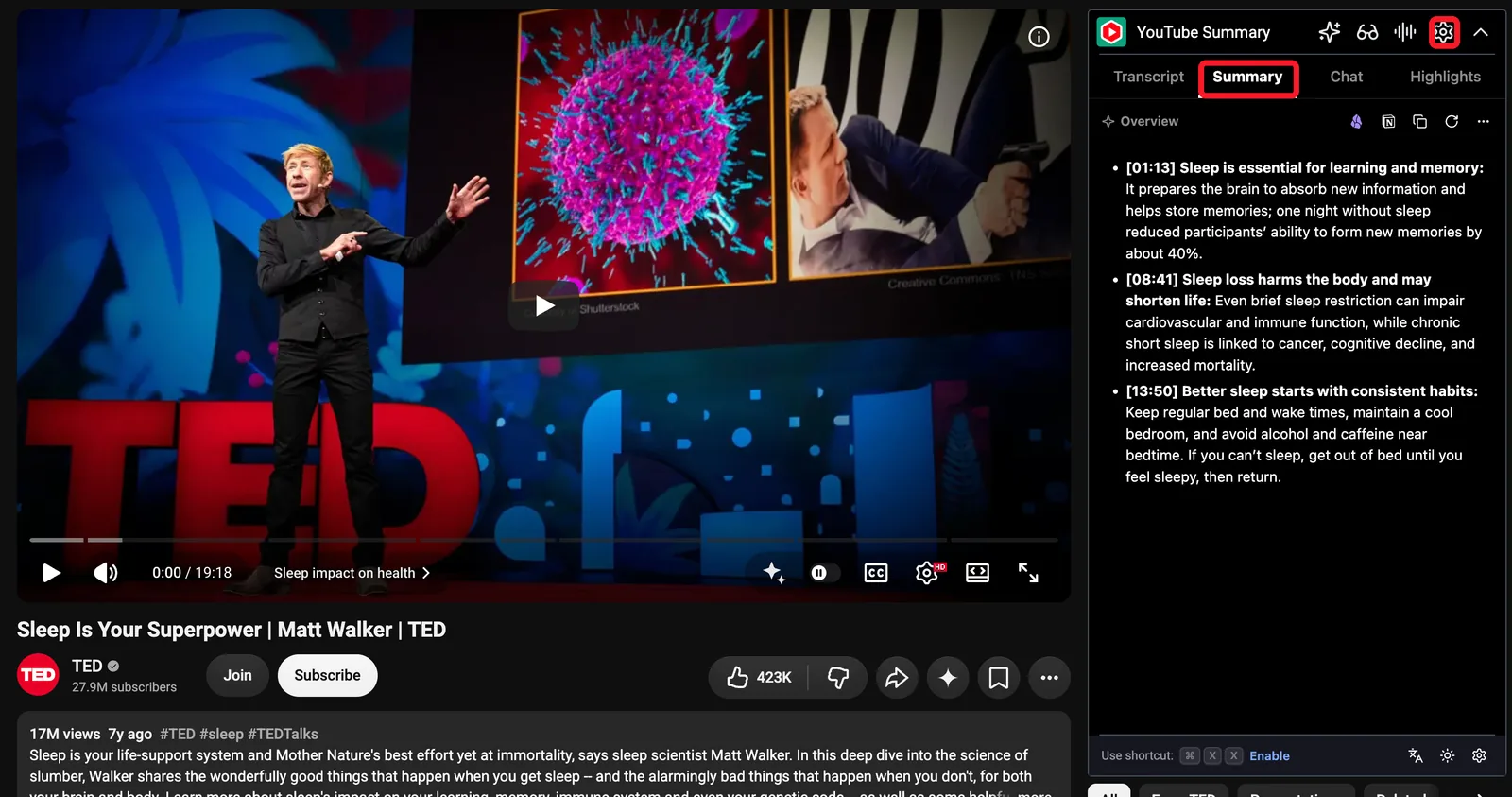Select the Summary tab
This screenshot has width=1512, height=797.
coord(1247,78)
